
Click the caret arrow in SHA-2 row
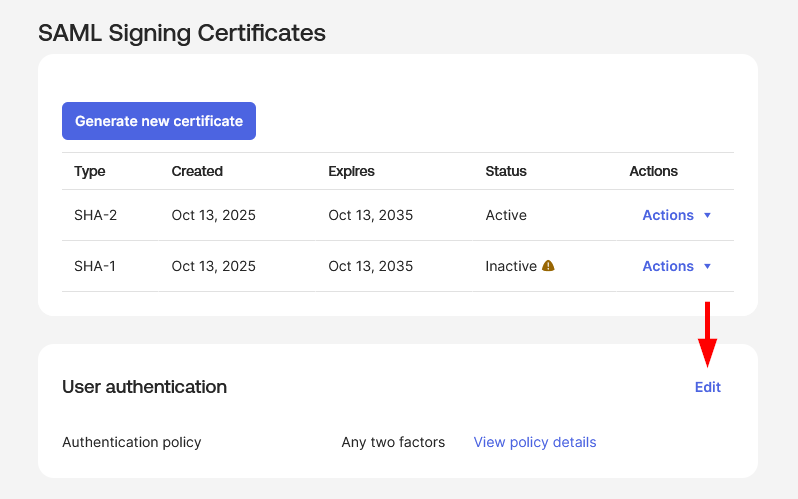click(x=707, y=215)
